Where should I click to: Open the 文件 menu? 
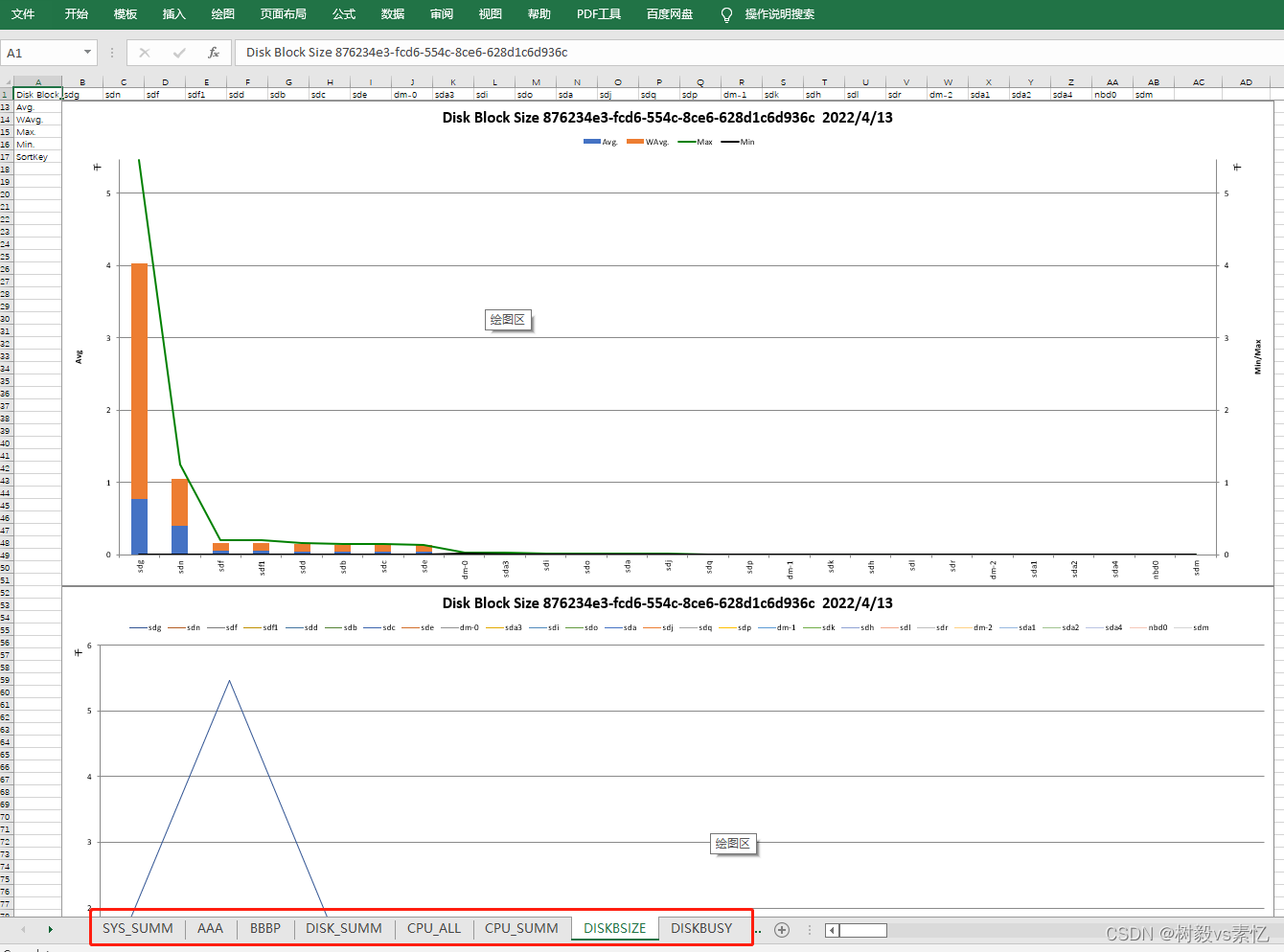point(23,14)
